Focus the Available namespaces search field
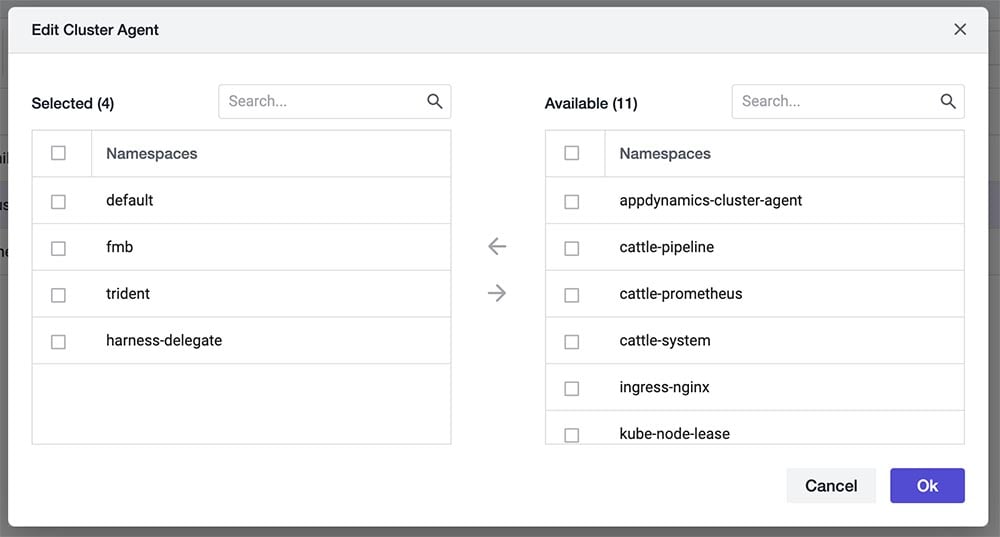This screenshot has width=1000, height=537. coord(833,101)
